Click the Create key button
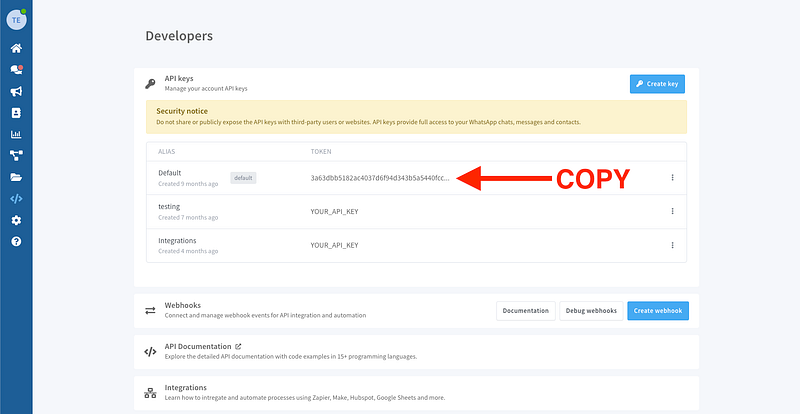Image resolution: width=800 pixels, height=414 pixels. point(657,85)
